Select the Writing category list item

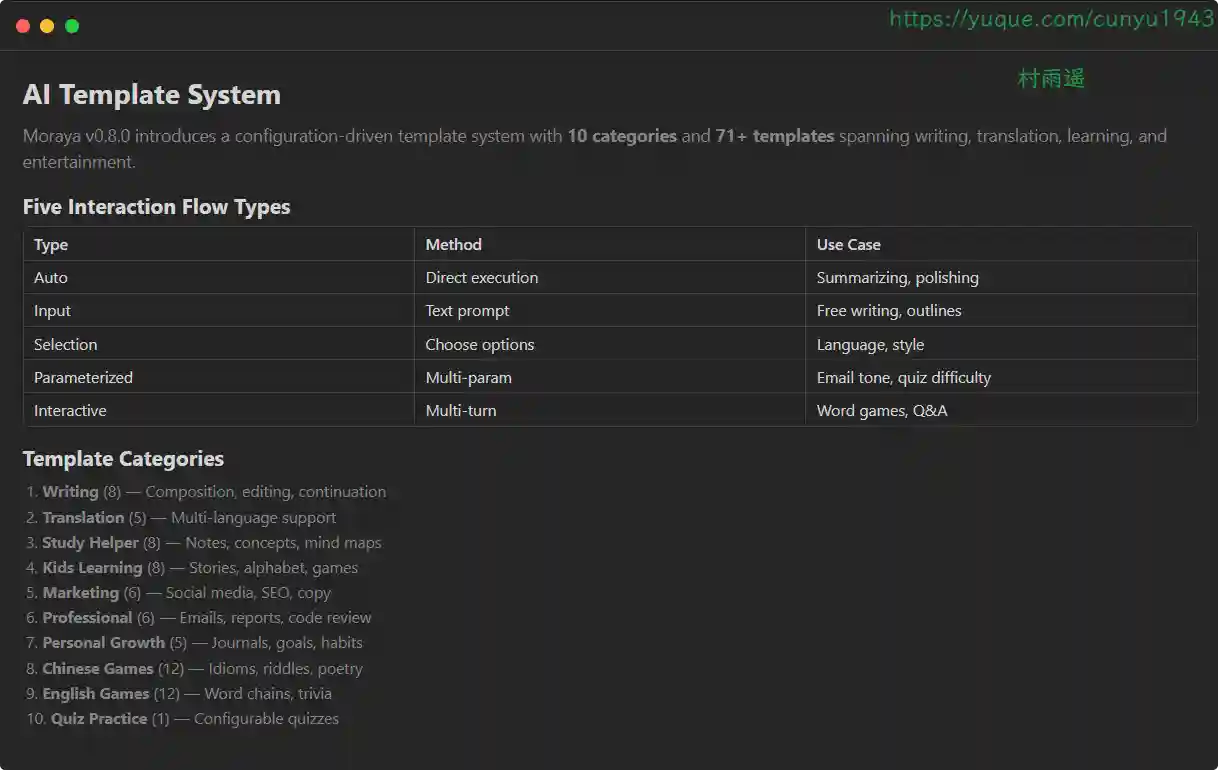(x=70, y=492)
